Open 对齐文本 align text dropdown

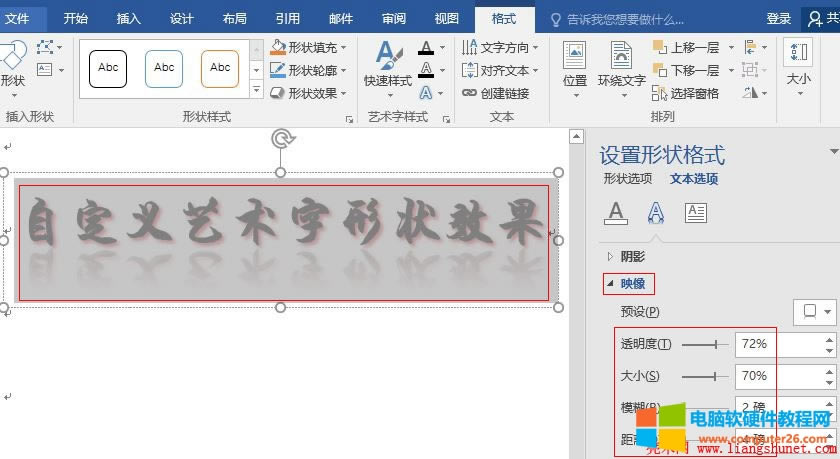(x=500, y=70)
